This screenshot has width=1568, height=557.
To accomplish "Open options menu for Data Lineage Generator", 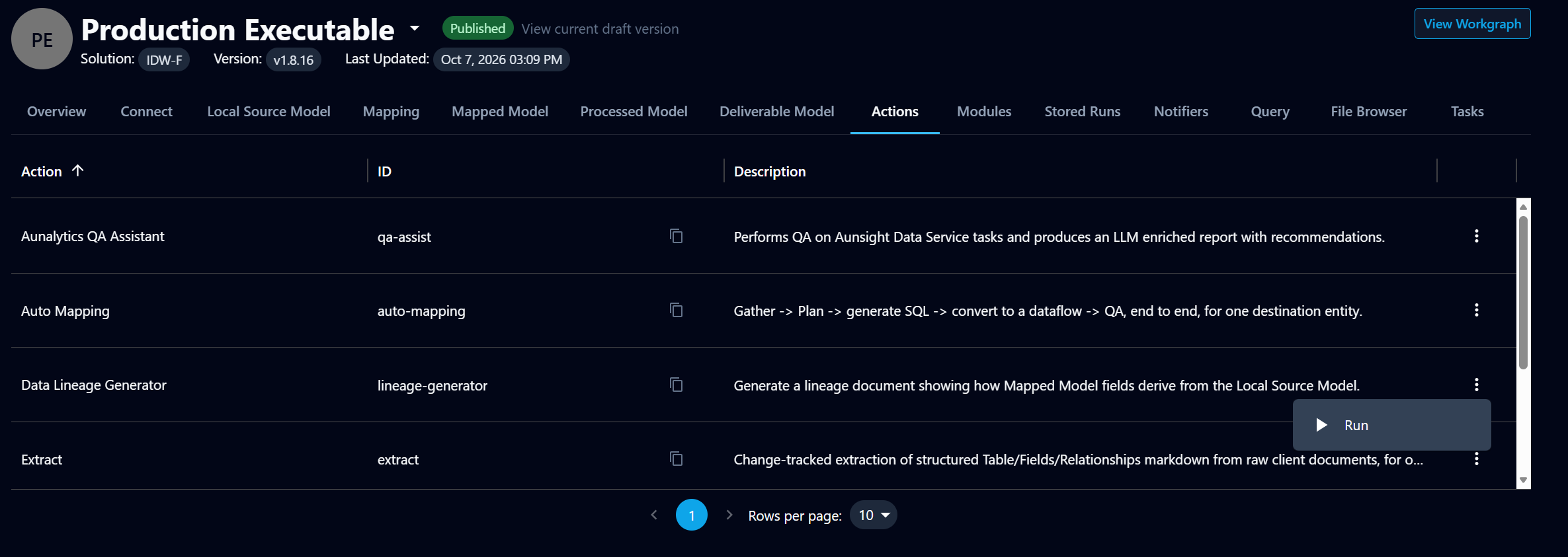I will tap(1476, 385).
